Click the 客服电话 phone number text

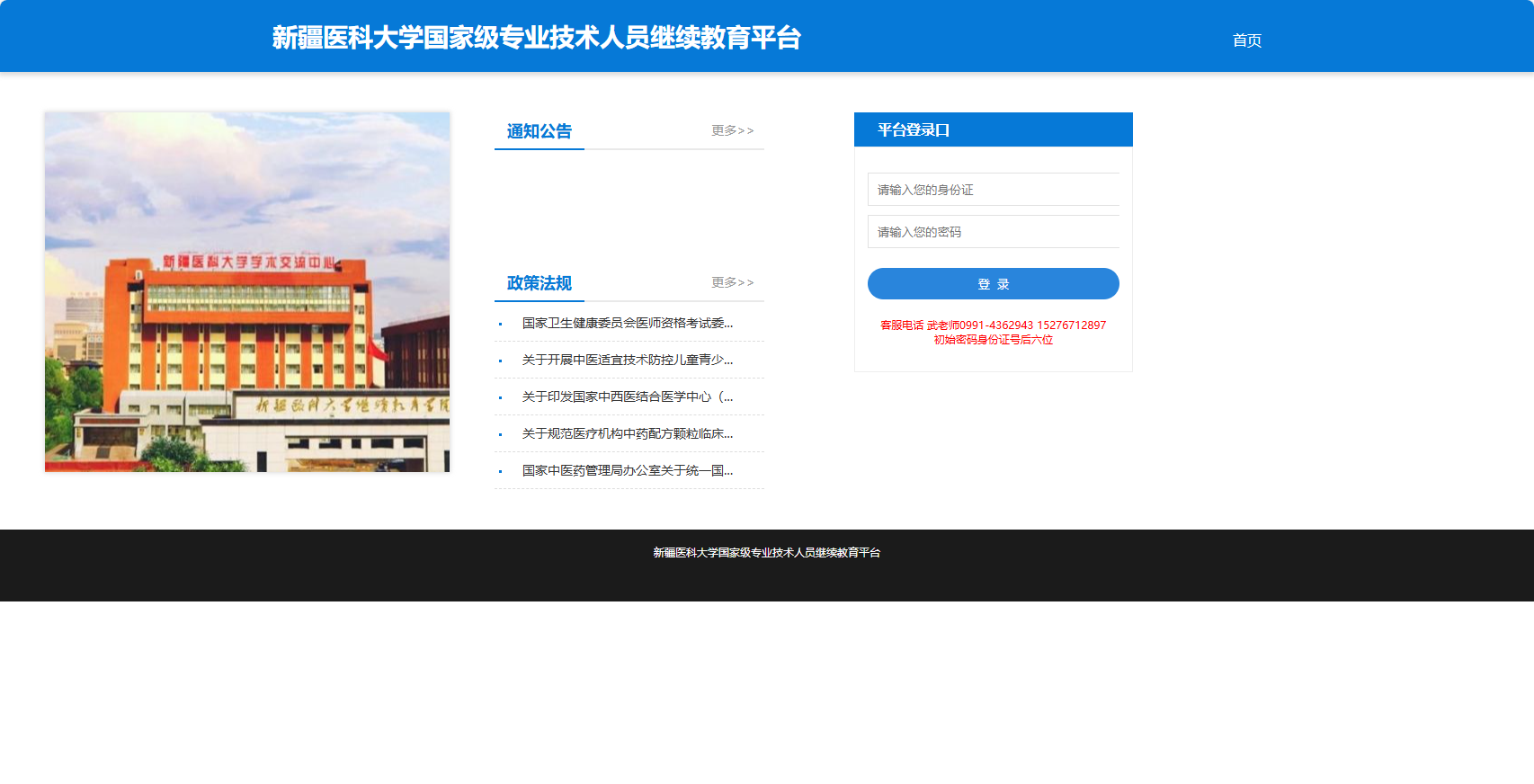coord(994,325)
